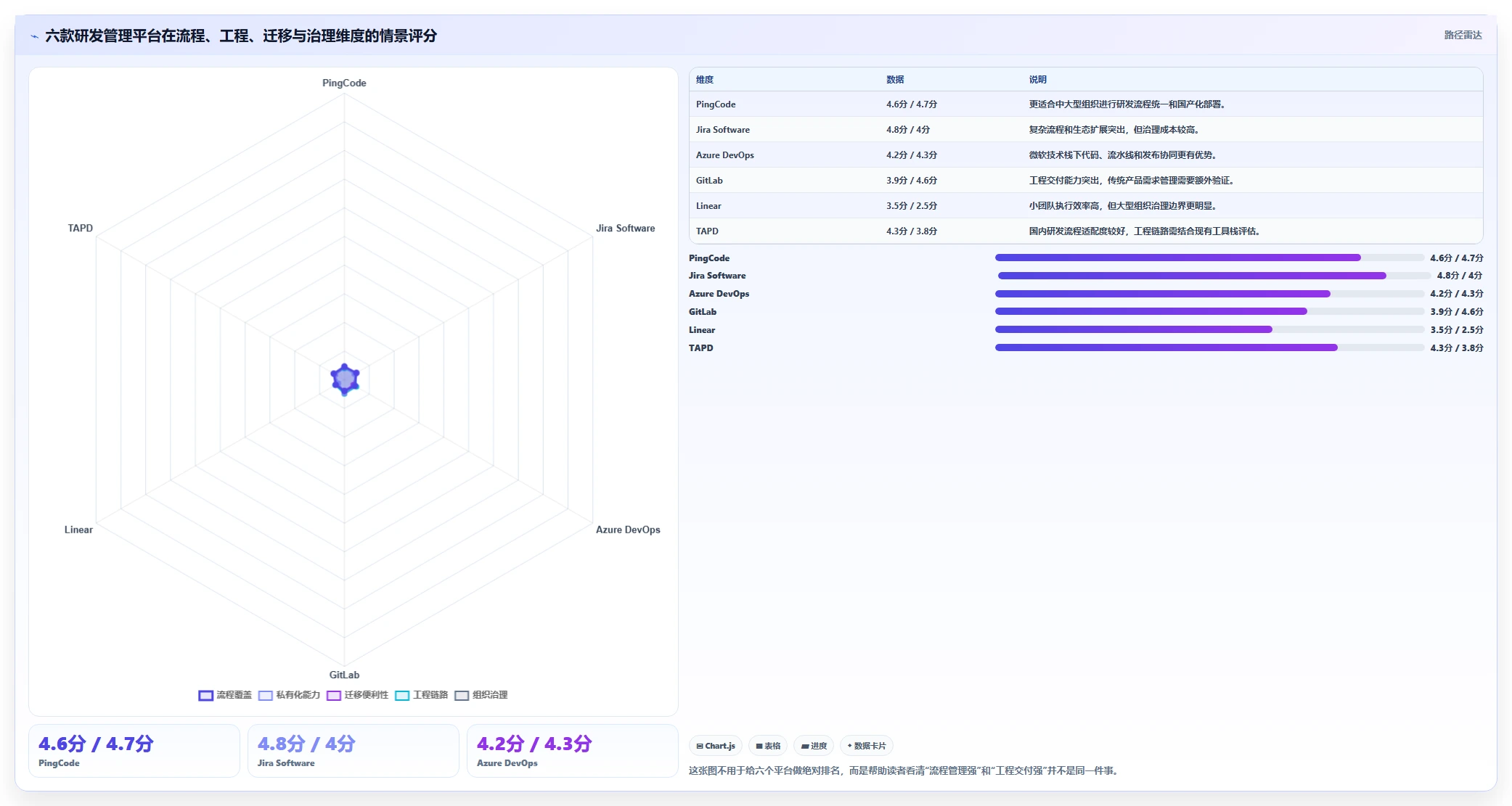The height and width of the screenshot is (806, 1512).
Task: Click the GitLab description about 工程交付能力
Action: point(1132,181)
